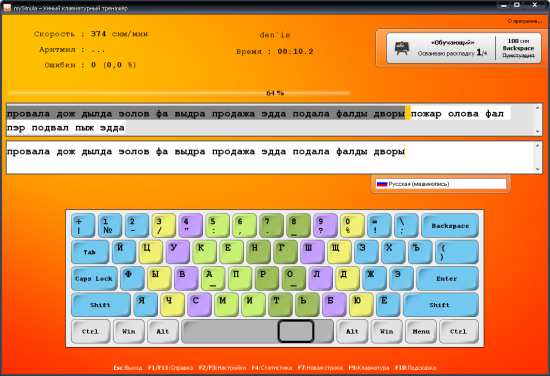This screenshot has width=550, height=376.
Task: Click the left Win key
Action: (x=128, y=331)
